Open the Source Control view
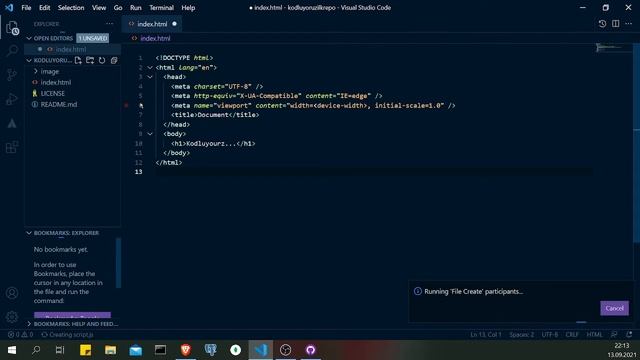 12,75
